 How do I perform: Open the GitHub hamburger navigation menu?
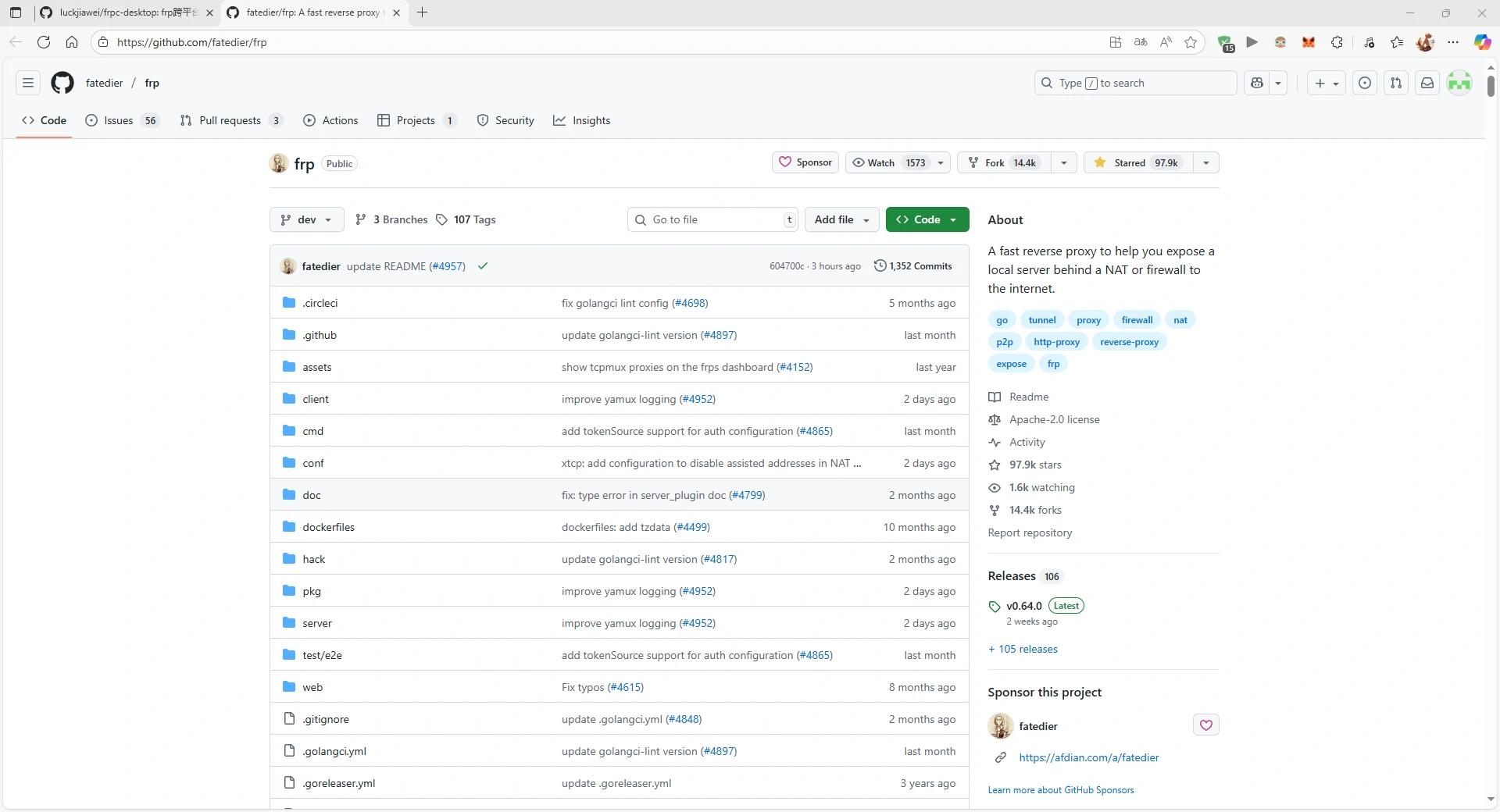(x=28, y=83)
